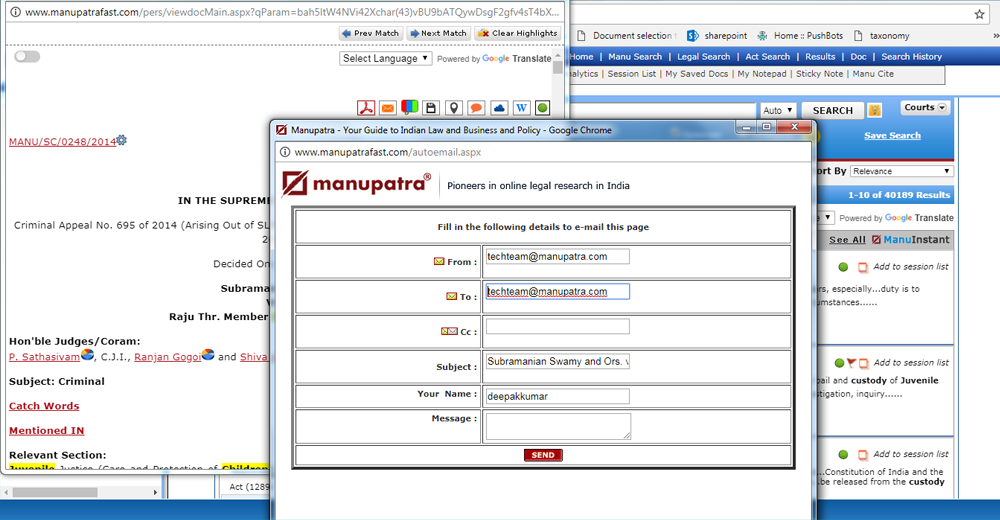Click the blue cloud save icon
The image size is (1000, 520).
(x=499, y=108)
